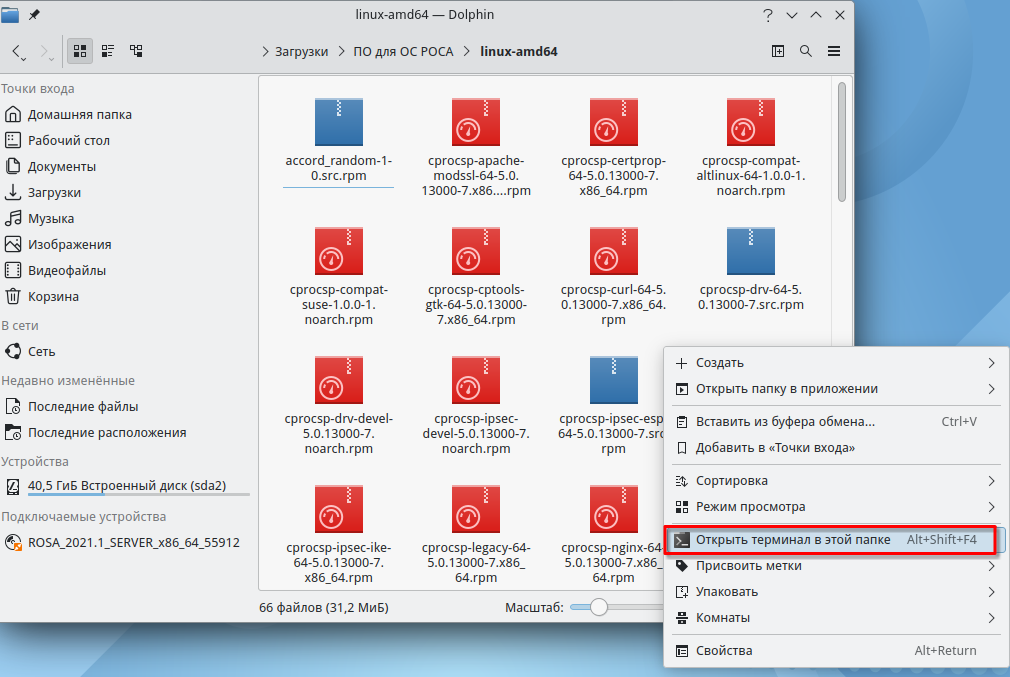Adjust the Масштаб zoom slider

click(599, 607)
